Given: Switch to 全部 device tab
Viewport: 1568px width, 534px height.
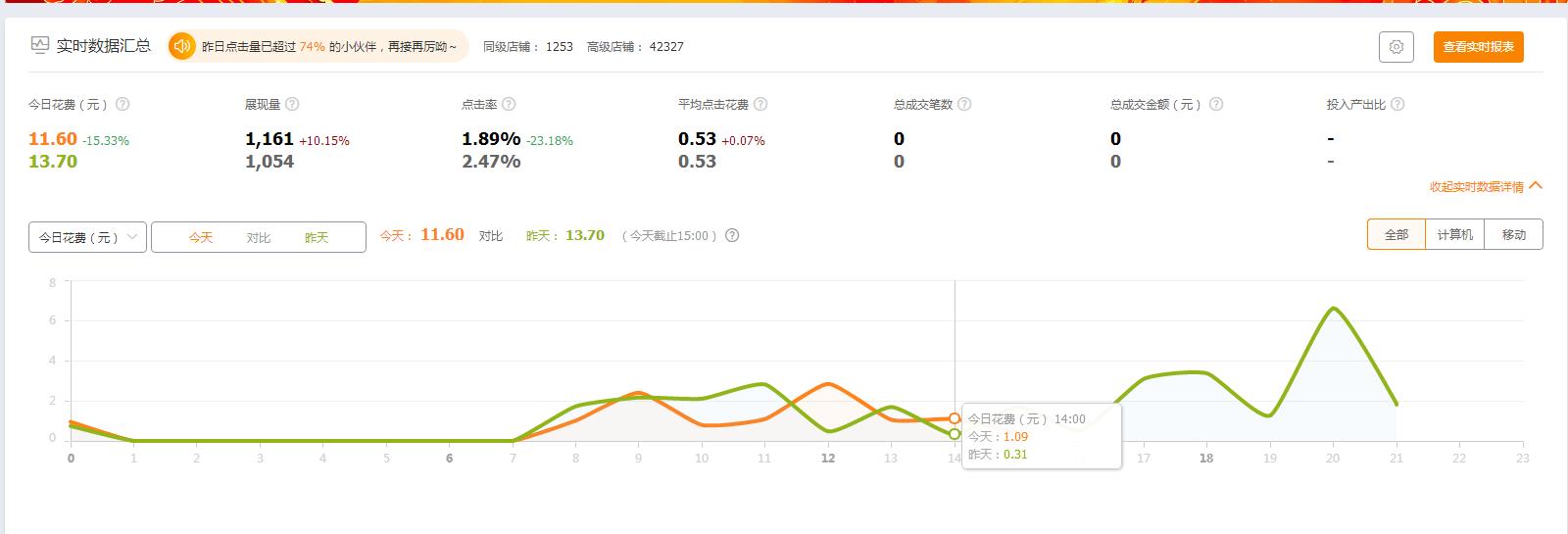Looking at the screenshot, I should (x=1396, y=234).
